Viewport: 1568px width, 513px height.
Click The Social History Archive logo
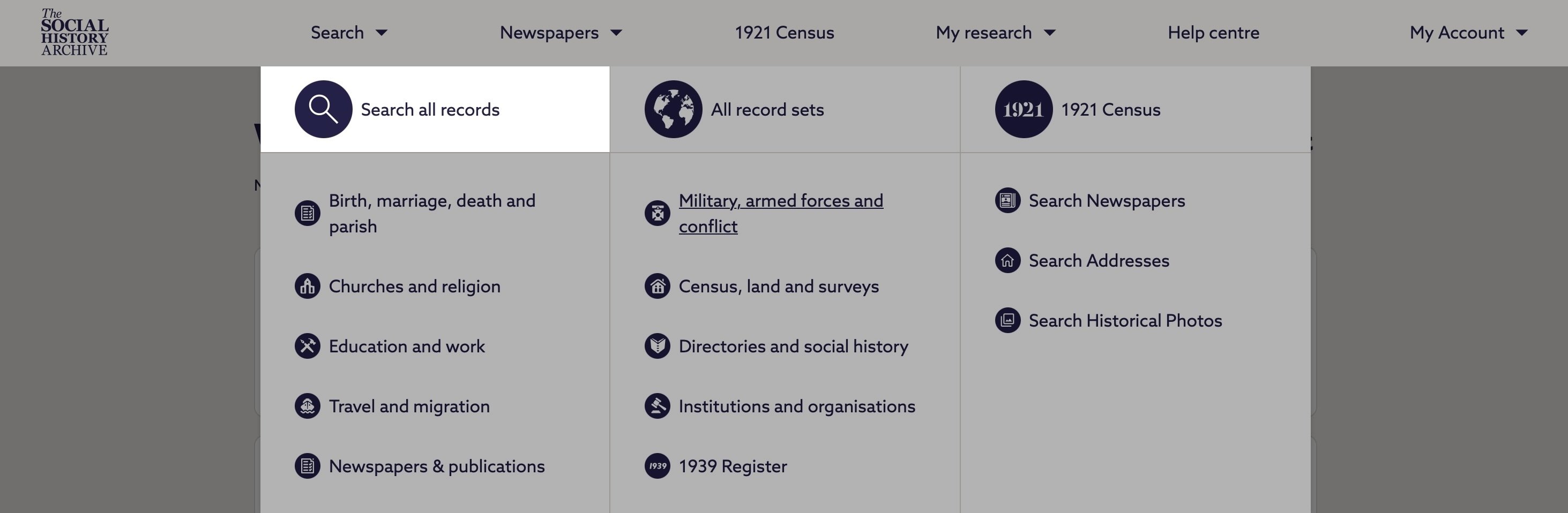74,33
